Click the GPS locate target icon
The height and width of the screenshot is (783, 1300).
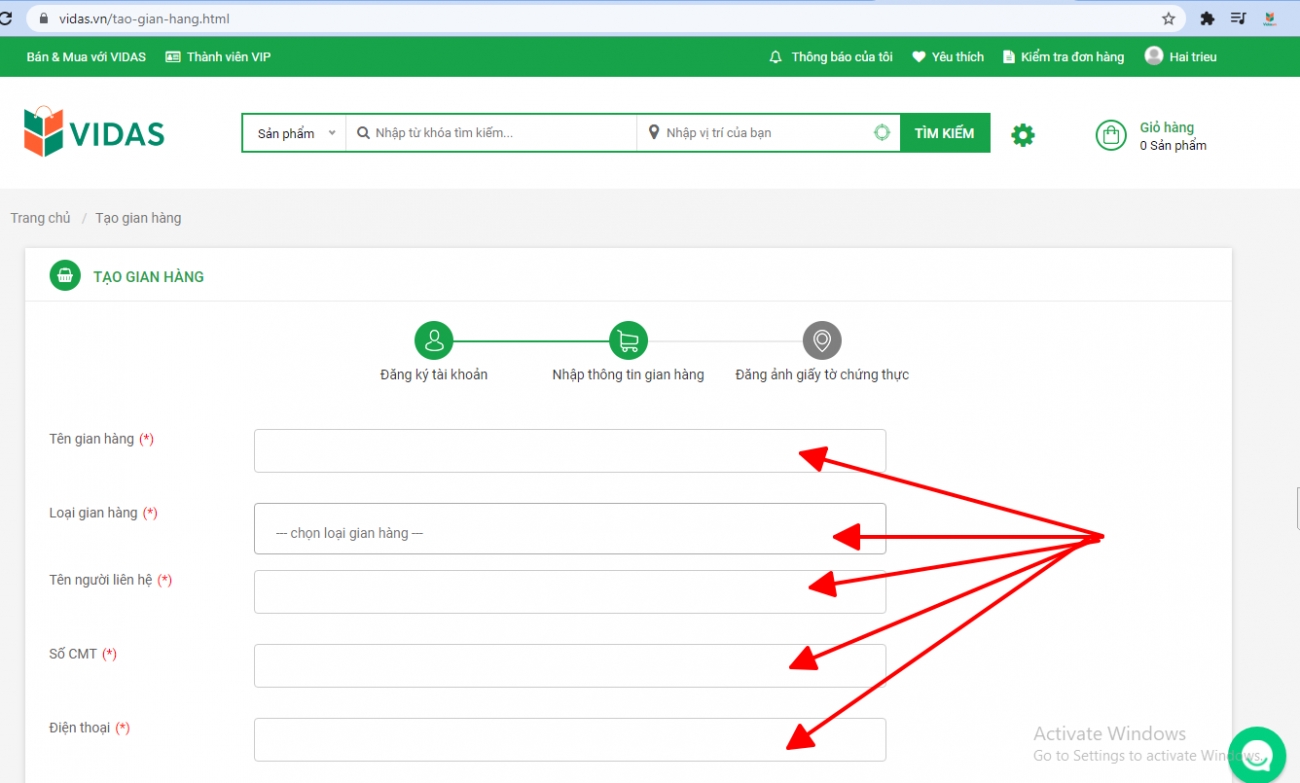pyautogui.click(x=881, y=133)
